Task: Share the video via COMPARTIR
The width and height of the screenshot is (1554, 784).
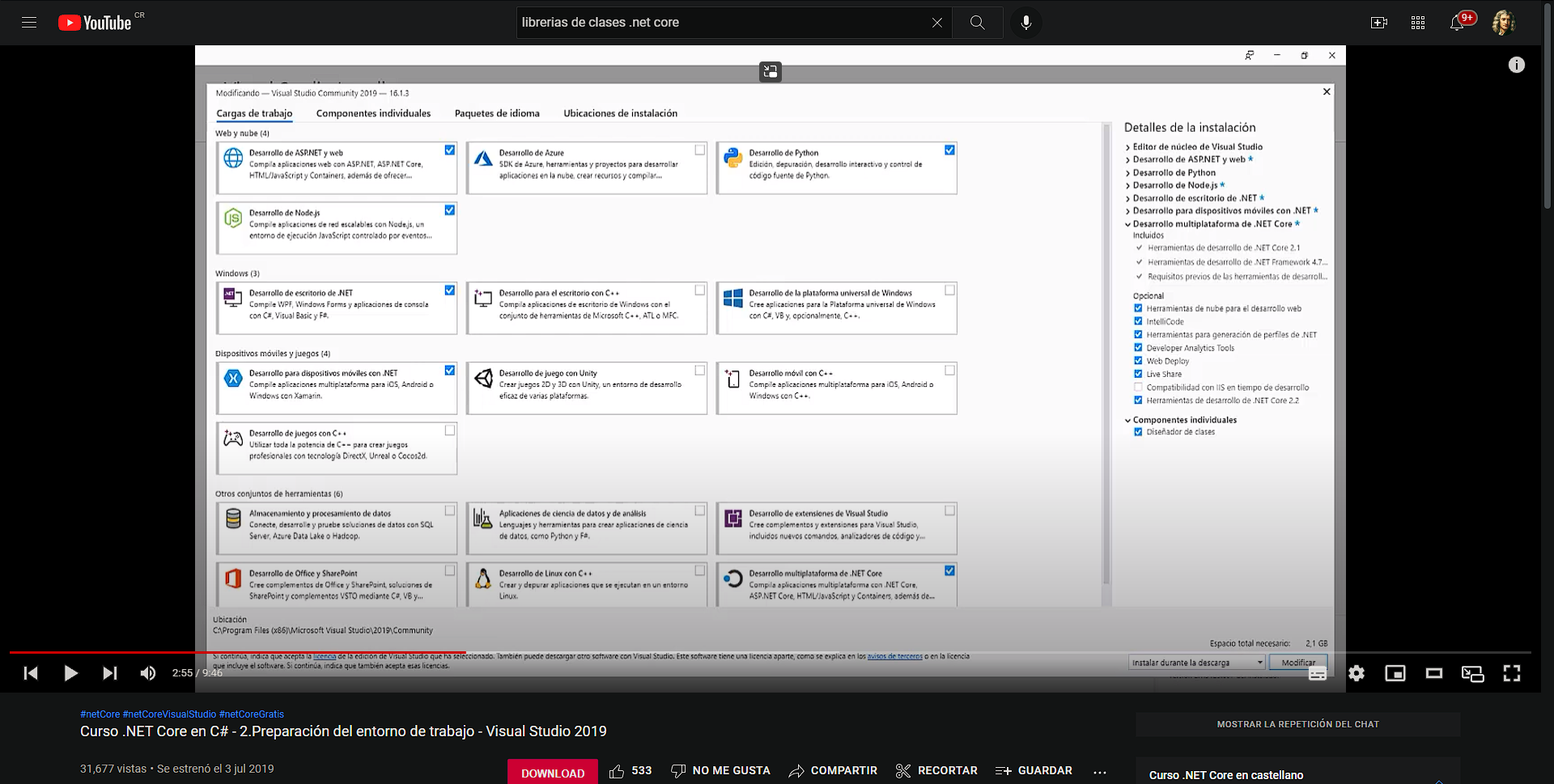Action: point(833,771)
